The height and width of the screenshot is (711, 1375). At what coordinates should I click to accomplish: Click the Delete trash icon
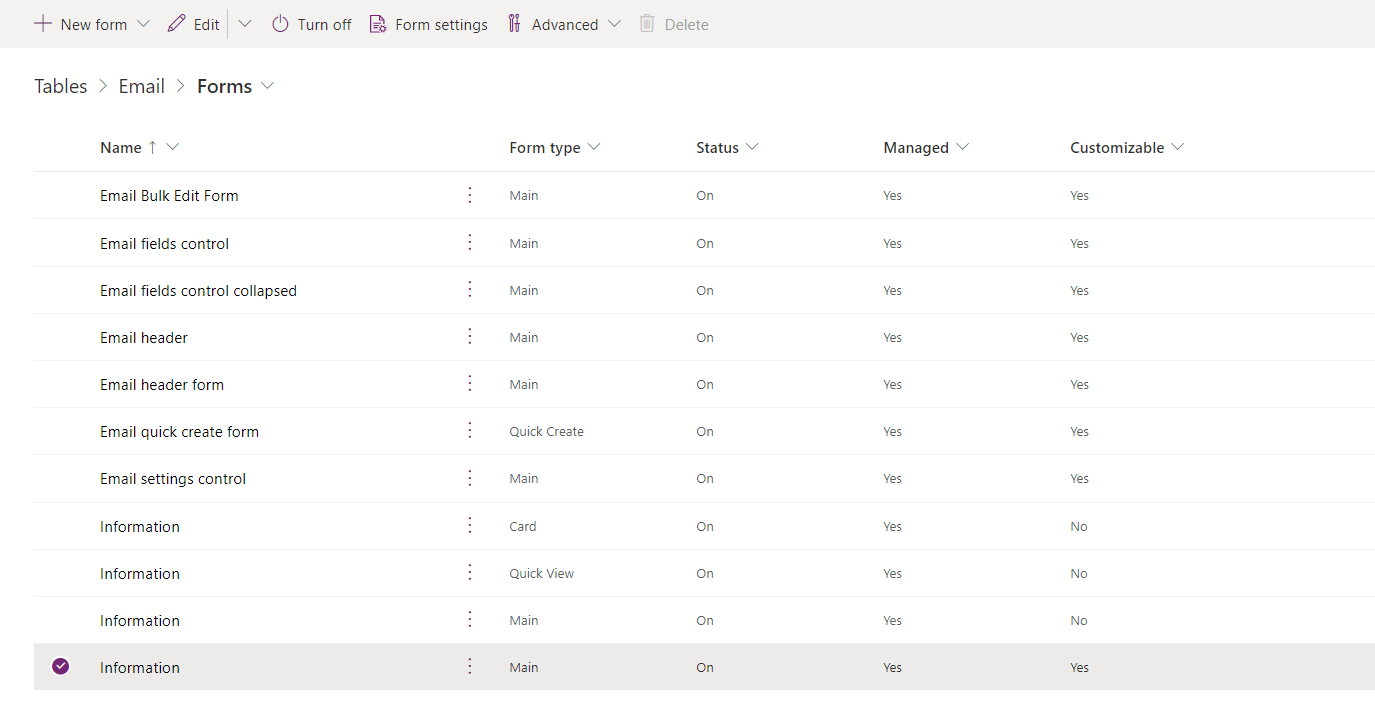[x=646, y=23]
